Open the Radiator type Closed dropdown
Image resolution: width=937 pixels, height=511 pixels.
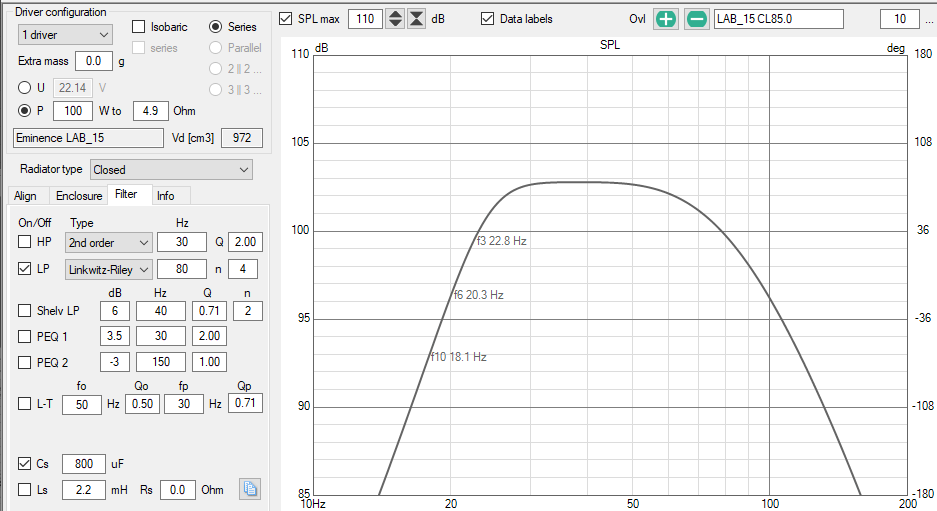[x=171, y=170]
